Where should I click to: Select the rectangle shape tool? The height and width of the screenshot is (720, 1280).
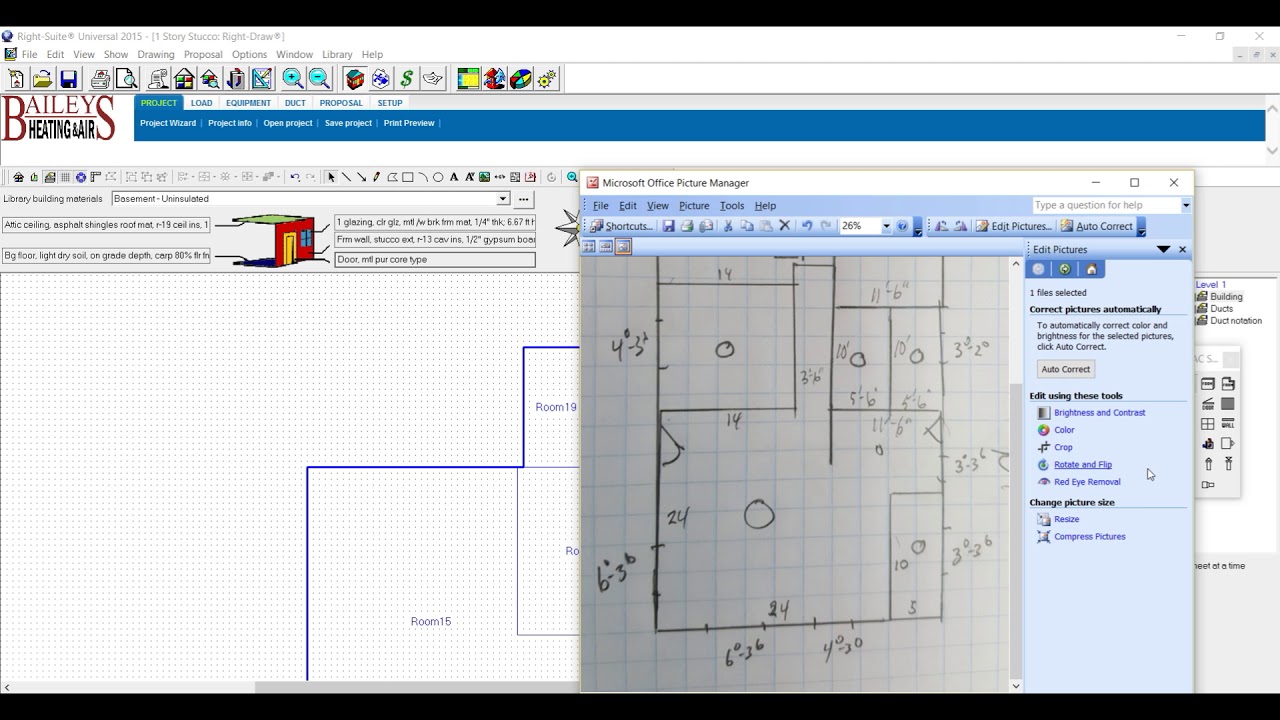coord(407,177)
